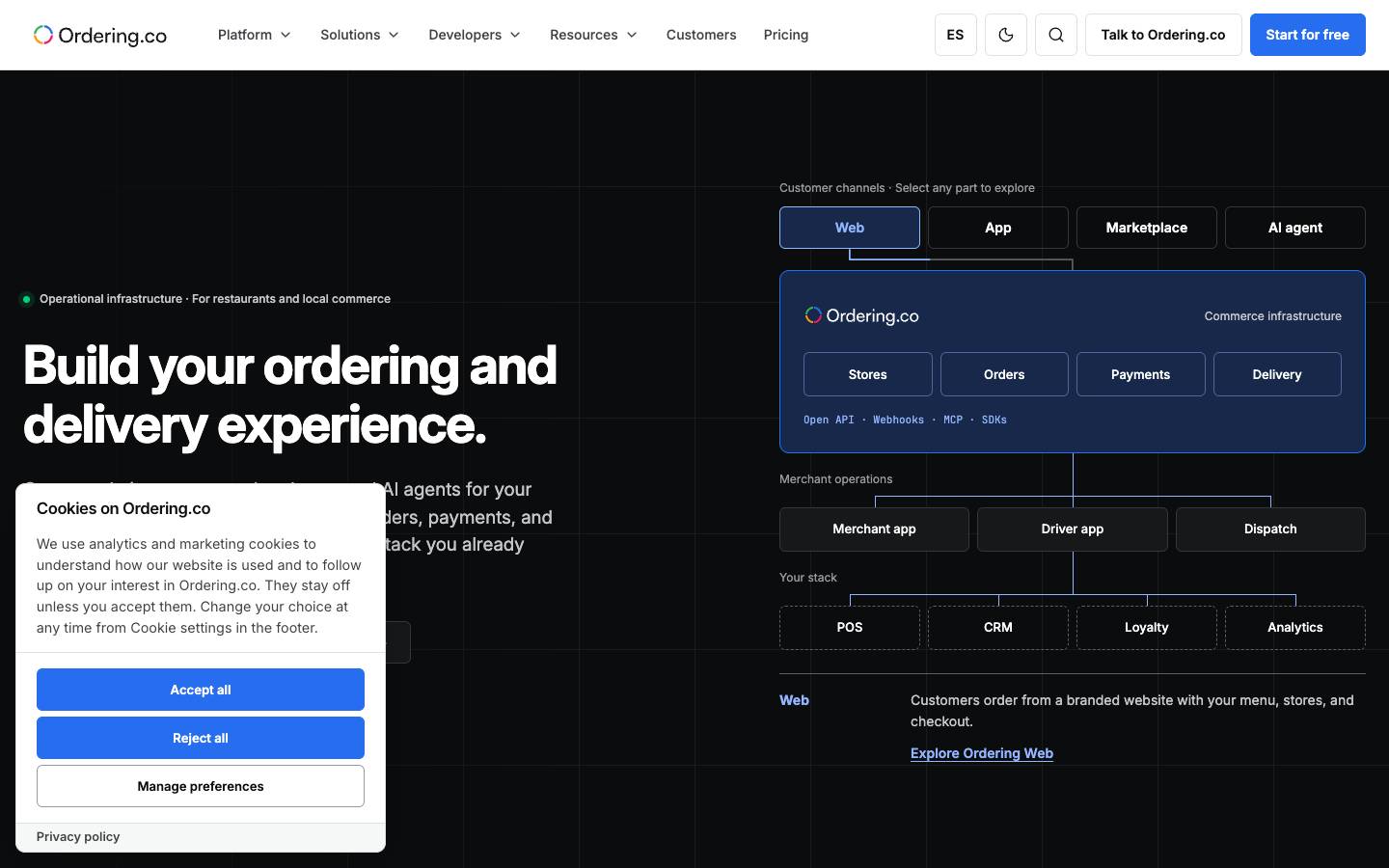Go to the Customers page
This screenshot has width=1389, height=868.
pos(701,35)
